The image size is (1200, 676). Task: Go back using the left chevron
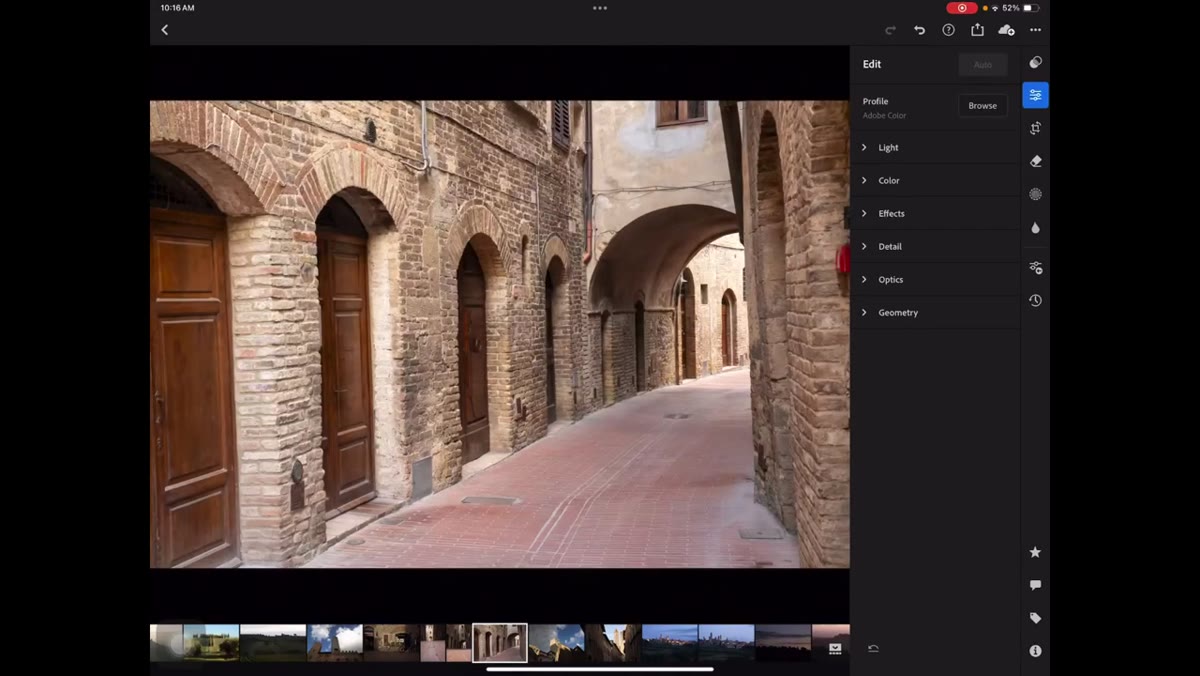coord(165,30)
